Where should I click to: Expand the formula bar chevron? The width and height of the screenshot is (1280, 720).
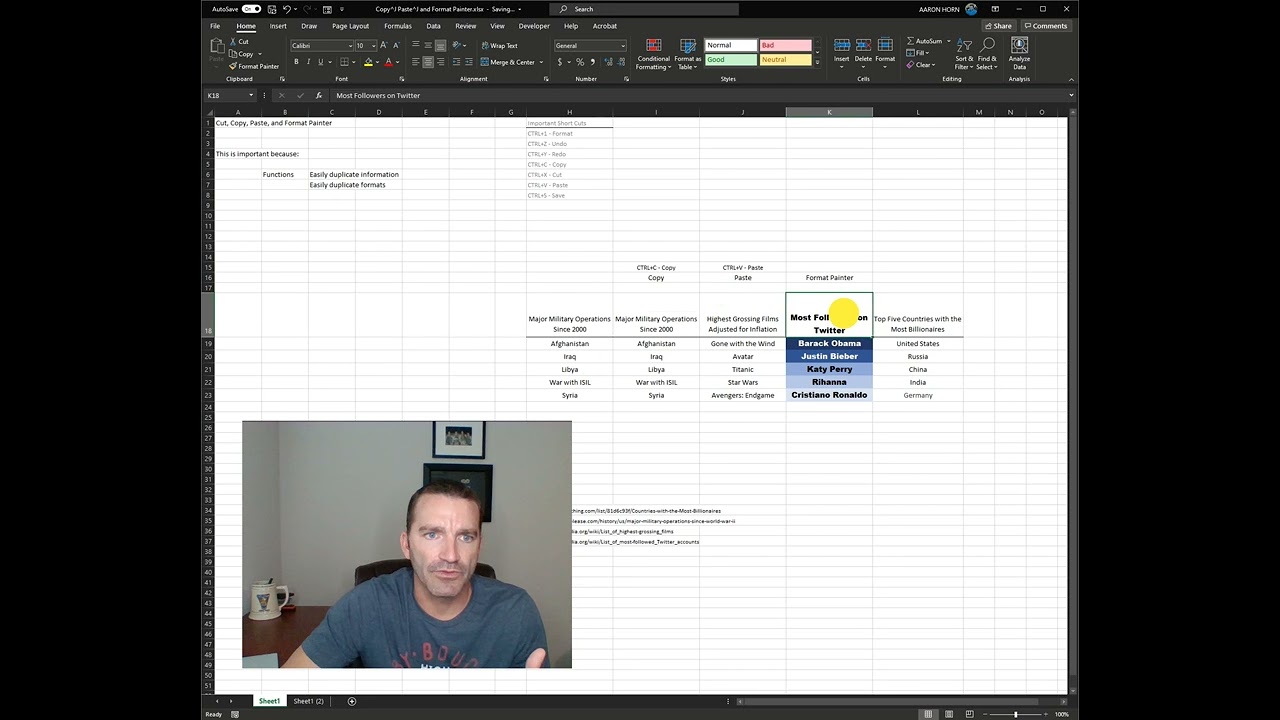click(x=1071, y=95)
